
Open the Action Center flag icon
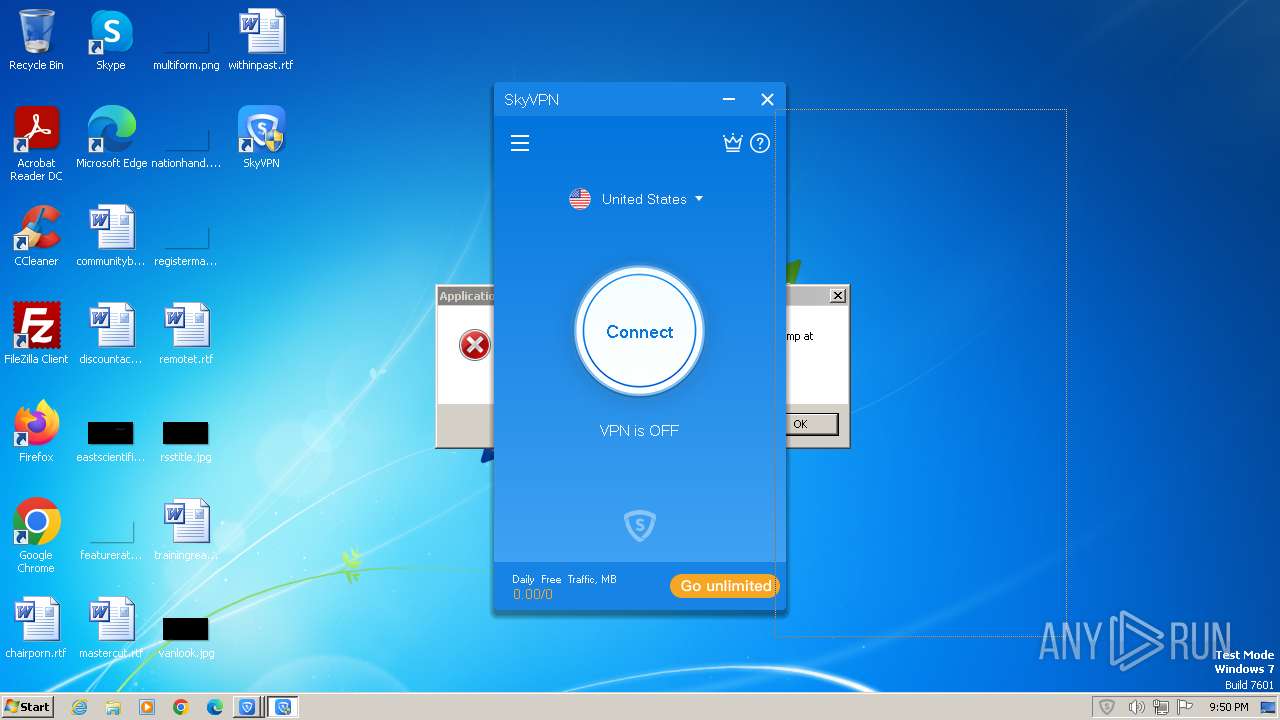(1187, 707)
